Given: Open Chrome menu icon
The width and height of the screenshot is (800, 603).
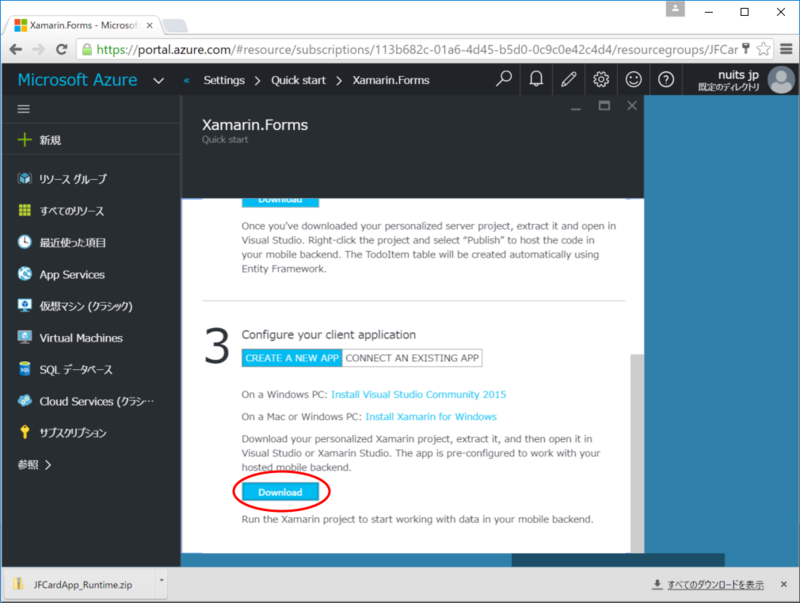Looking at the screenshot, I should [786, 49].
